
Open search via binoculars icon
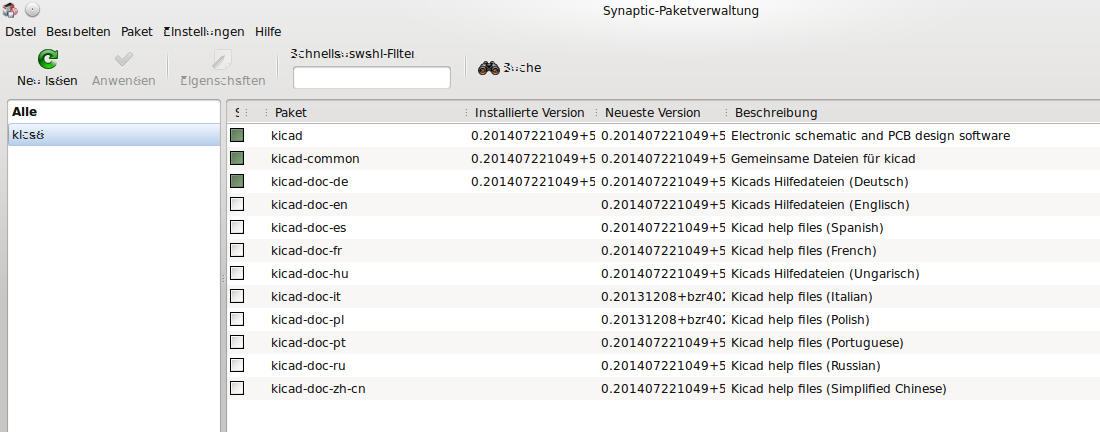[489, 68]
